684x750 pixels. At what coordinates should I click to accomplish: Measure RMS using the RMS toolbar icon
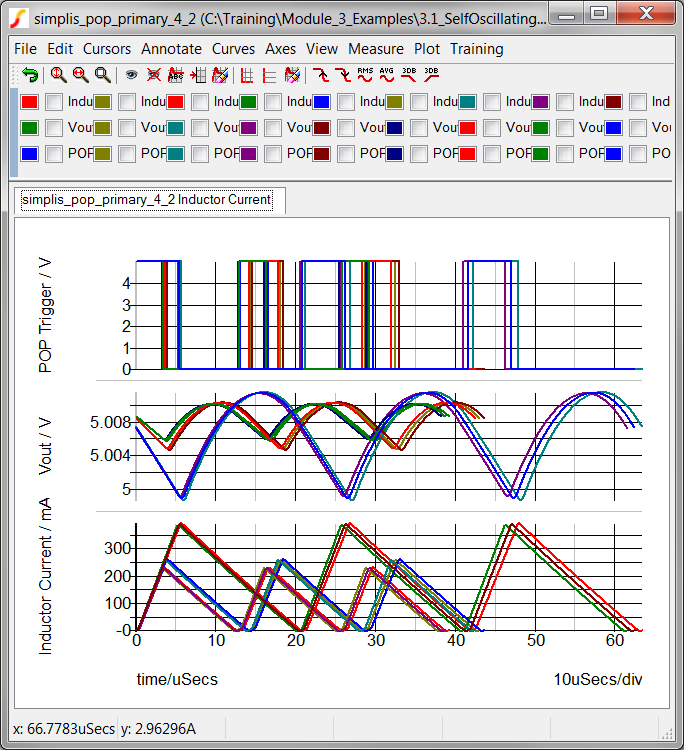[365, 75]
